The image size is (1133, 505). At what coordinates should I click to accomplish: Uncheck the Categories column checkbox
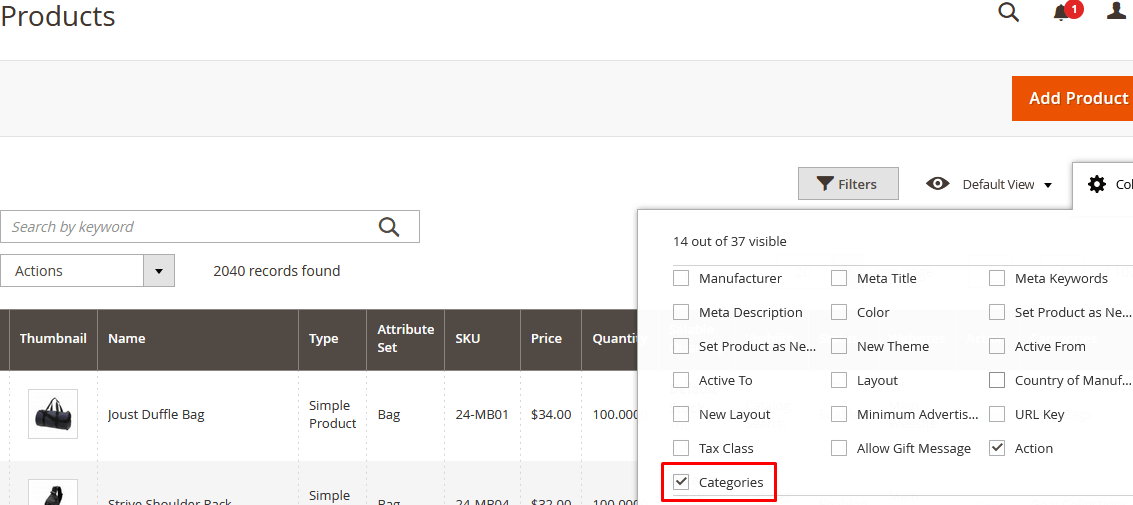(x=681, y=482)
